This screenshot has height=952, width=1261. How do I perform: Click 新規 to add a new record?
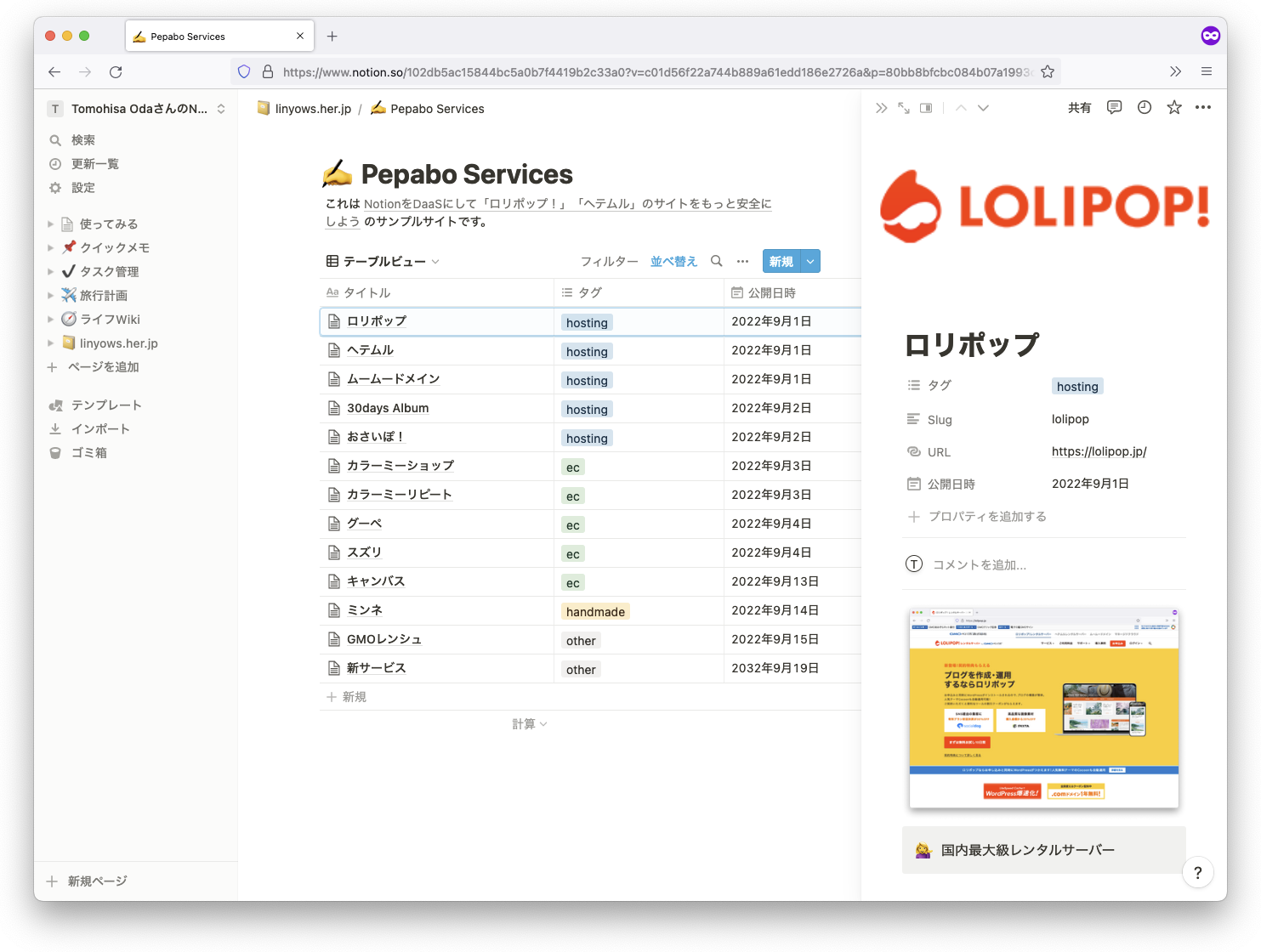(780, 261)
